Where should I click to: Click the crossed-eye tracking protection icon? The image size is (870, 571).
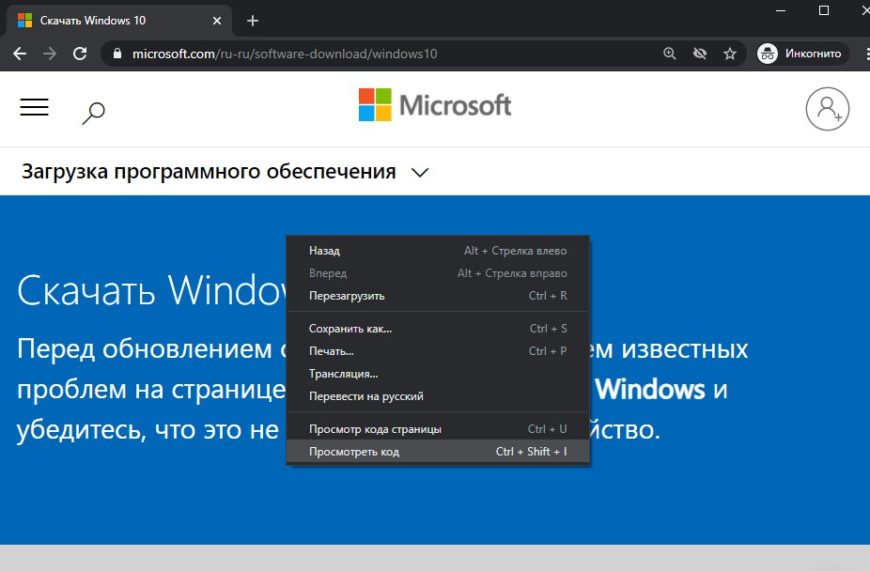pos(700,53)
